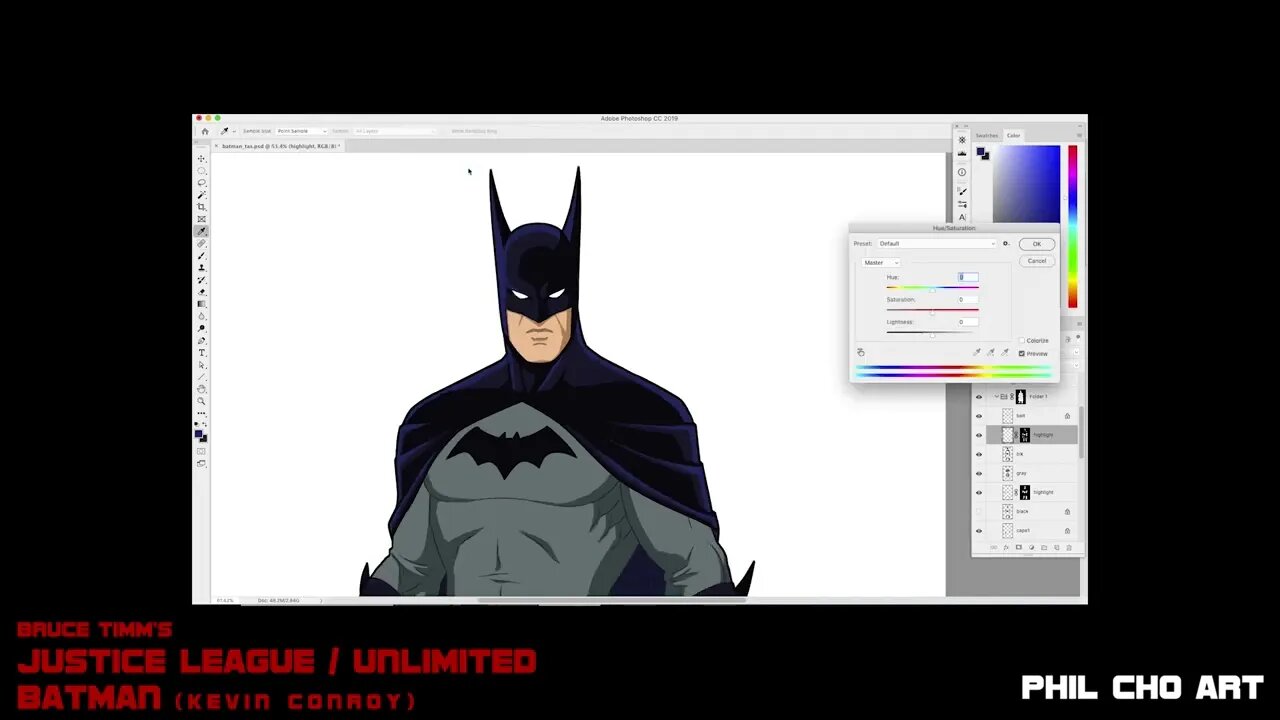Select the Blur tool
Image resolution: width=1280 pixels, height=720 pixels.
(201, 316)
